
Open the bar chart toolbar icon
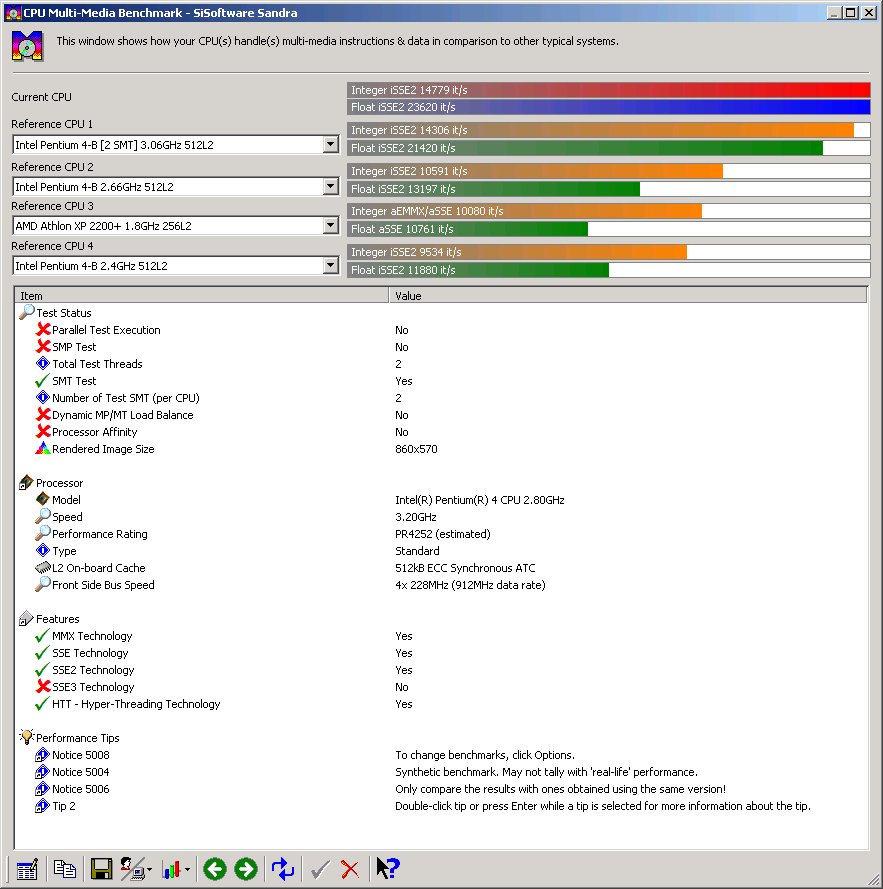pyautogui.click(x=171, y=869)
